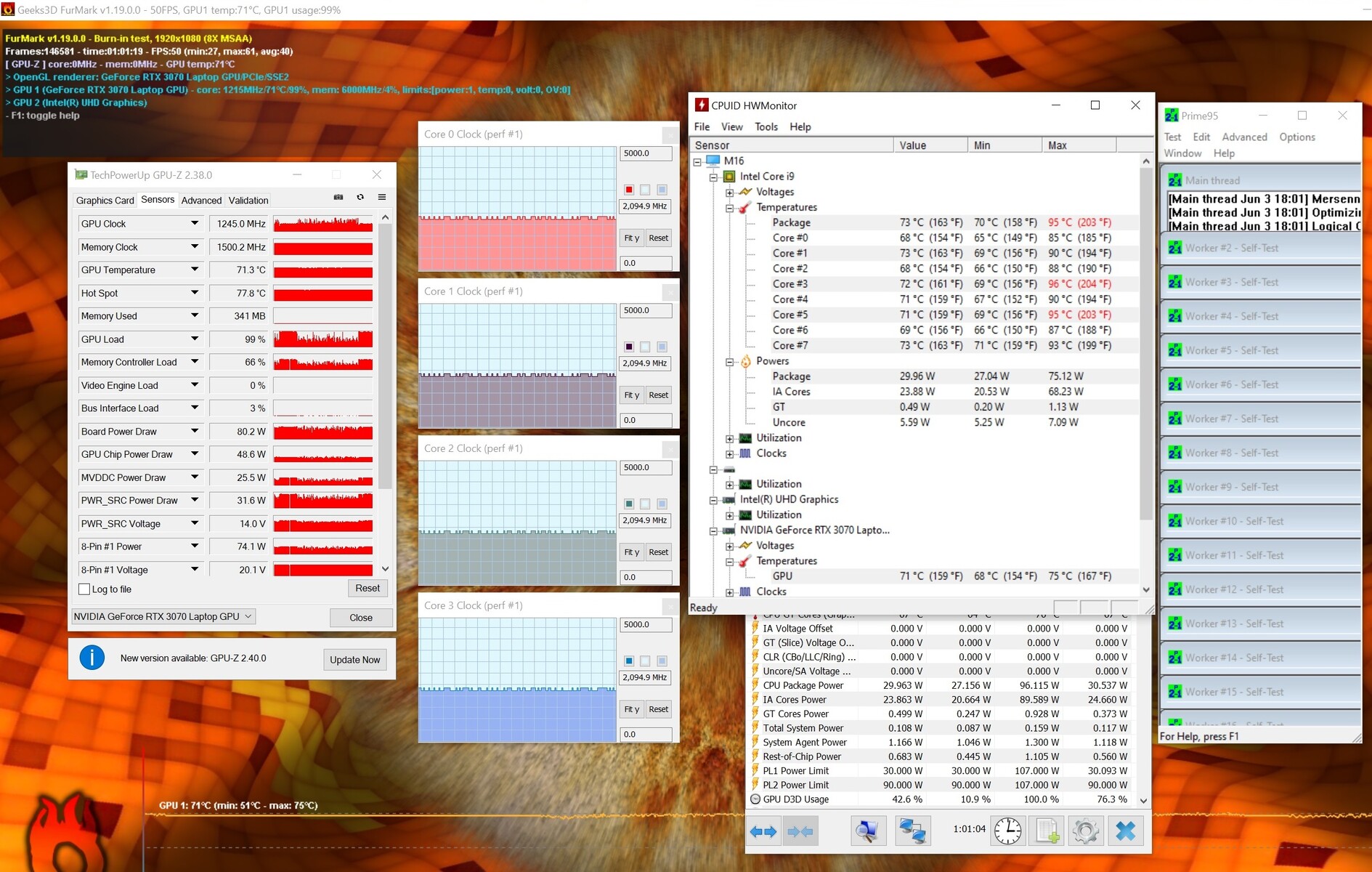Open the Hot Spot sensor dropdown arrow
The image size is (1372, 872).
(195, 293)
